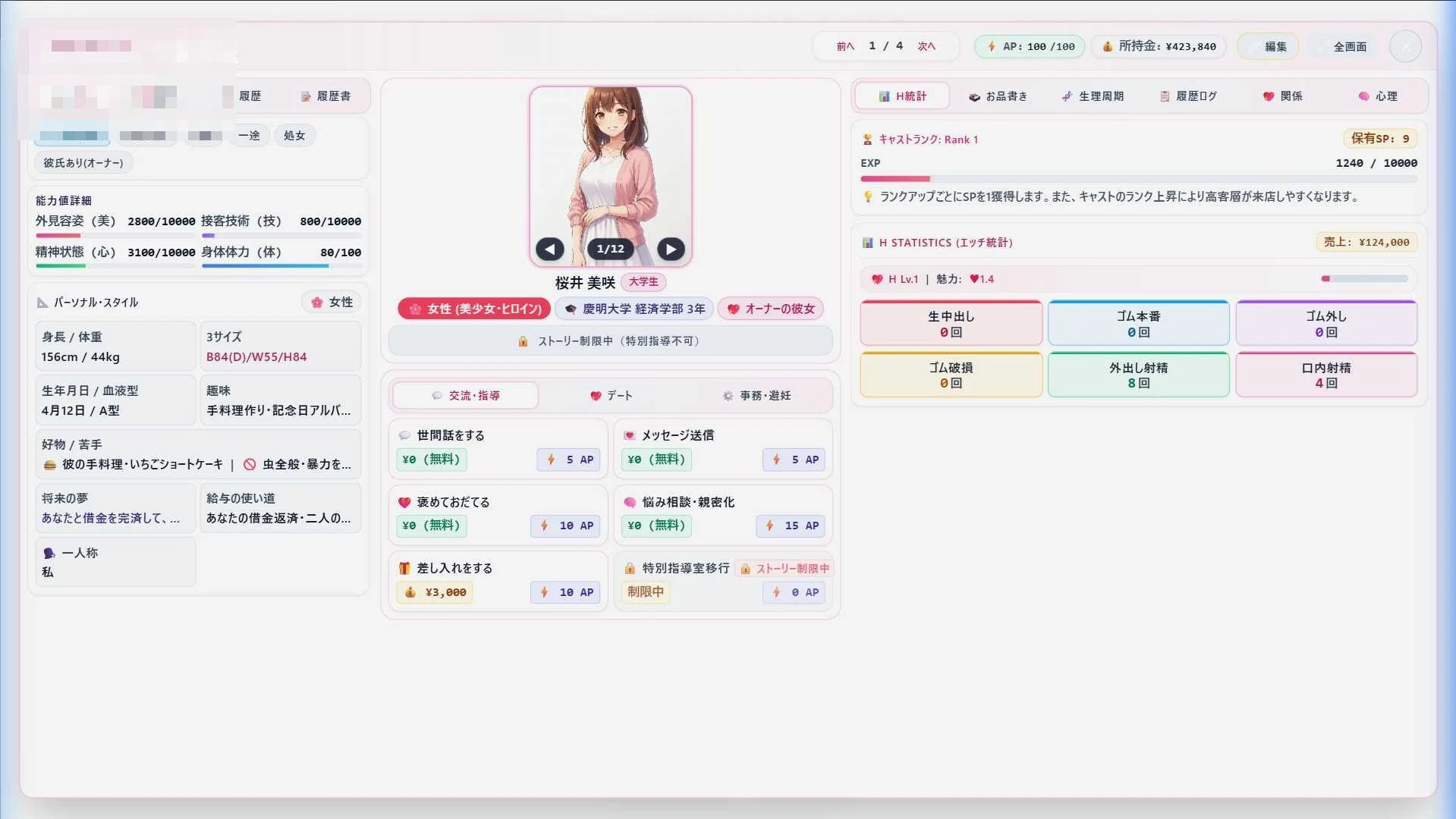
Task: Go to previous cast with 前へ
Action: [845, 47]
